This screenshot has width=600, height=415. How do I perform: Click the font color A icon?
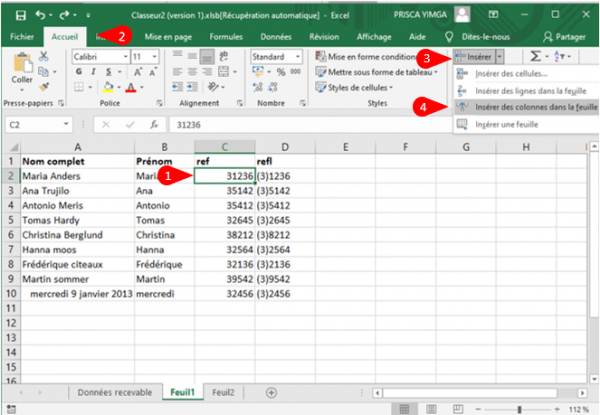pos(130,88)
